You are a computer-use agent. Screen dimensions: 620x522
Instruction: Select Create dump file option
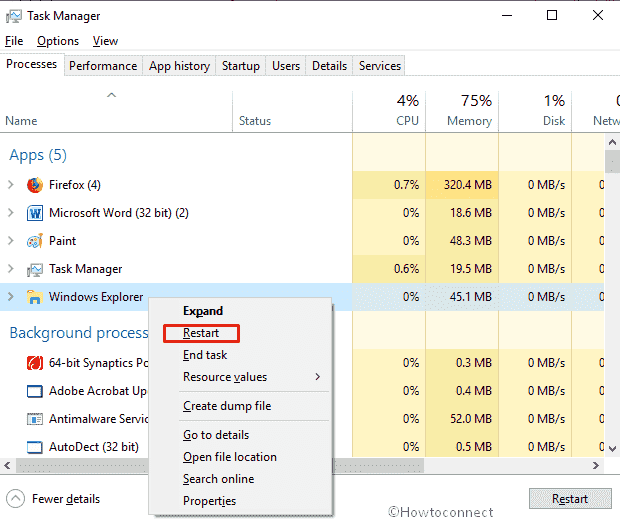[x=227, y=406]
